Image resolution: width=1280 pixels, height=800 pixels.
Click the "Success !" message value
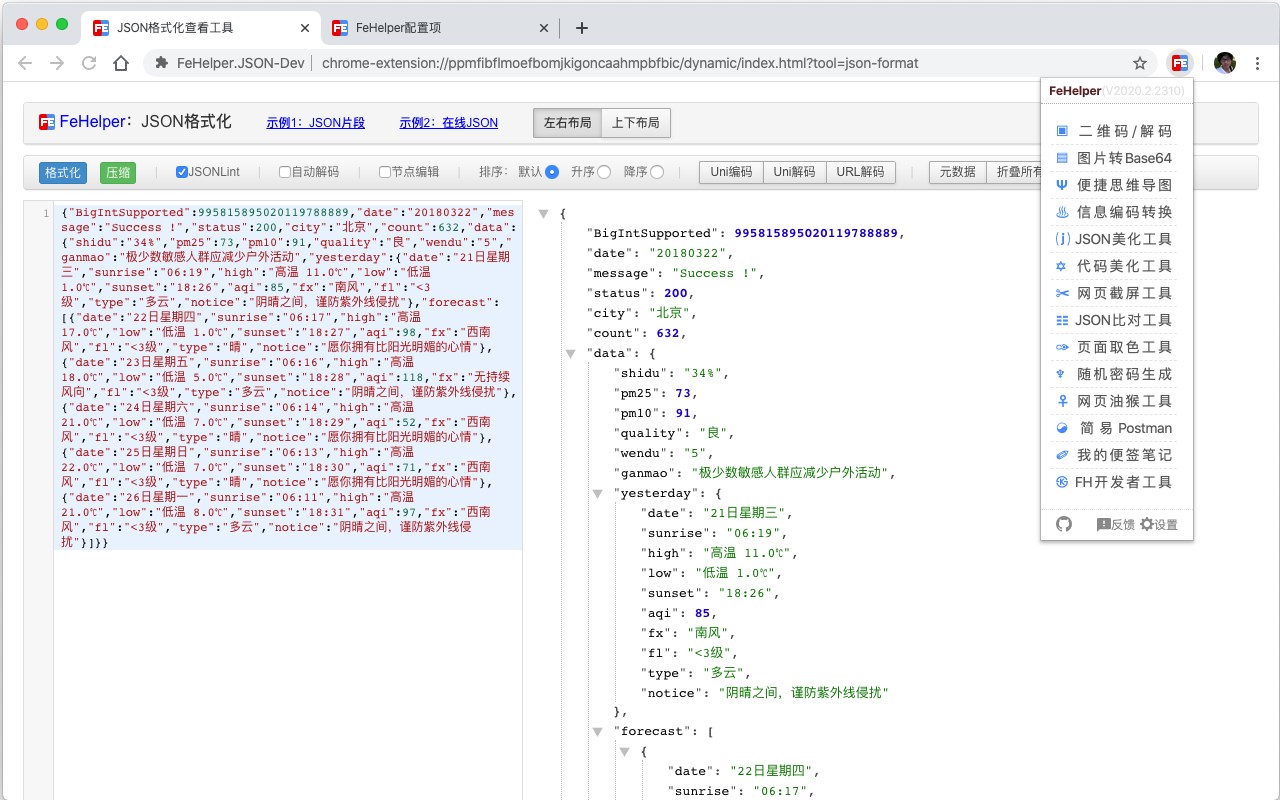(x=717, y=273)
